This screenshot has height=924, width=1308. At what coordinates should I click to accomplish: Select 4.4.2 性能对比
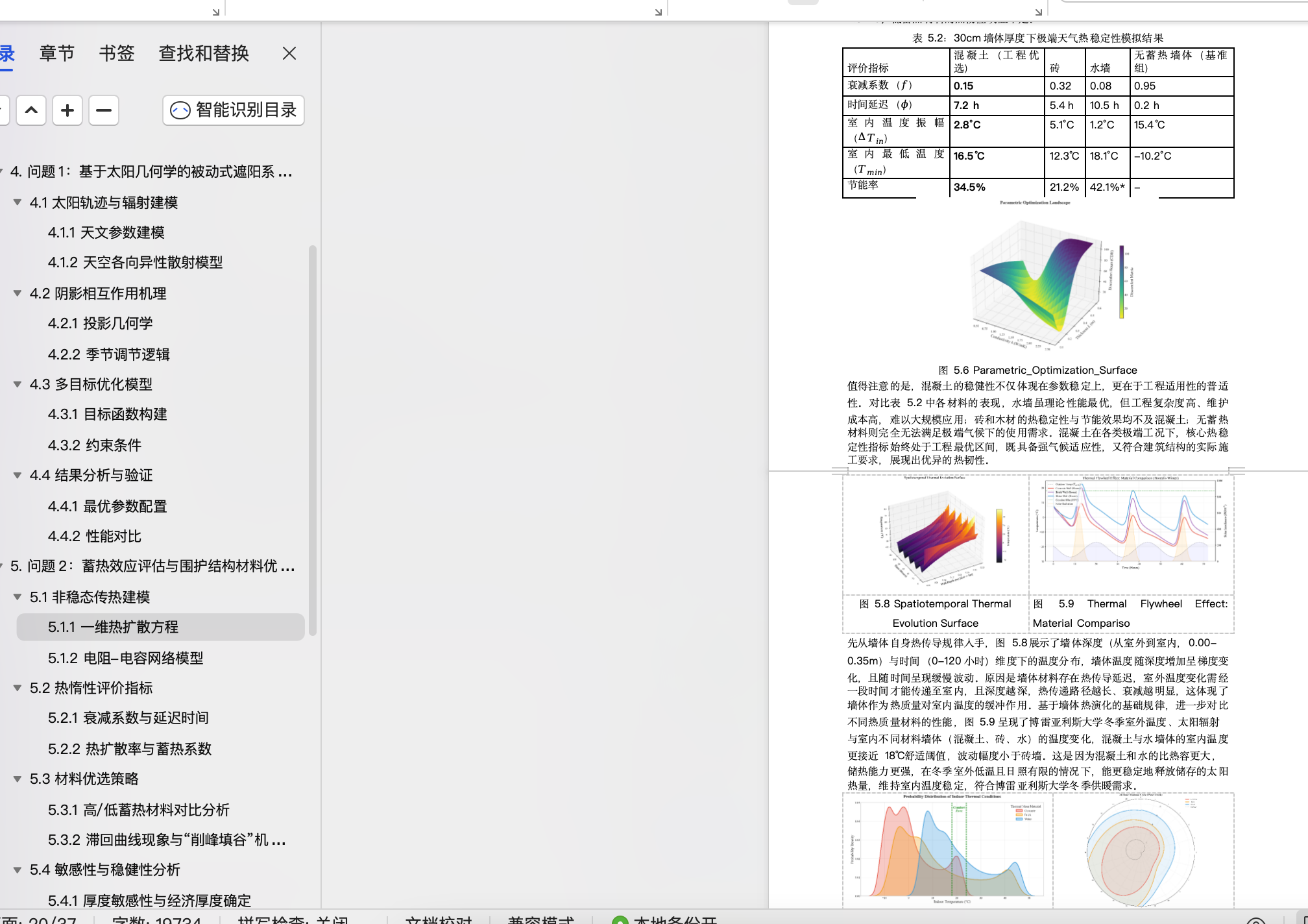[x=94, y=536]
